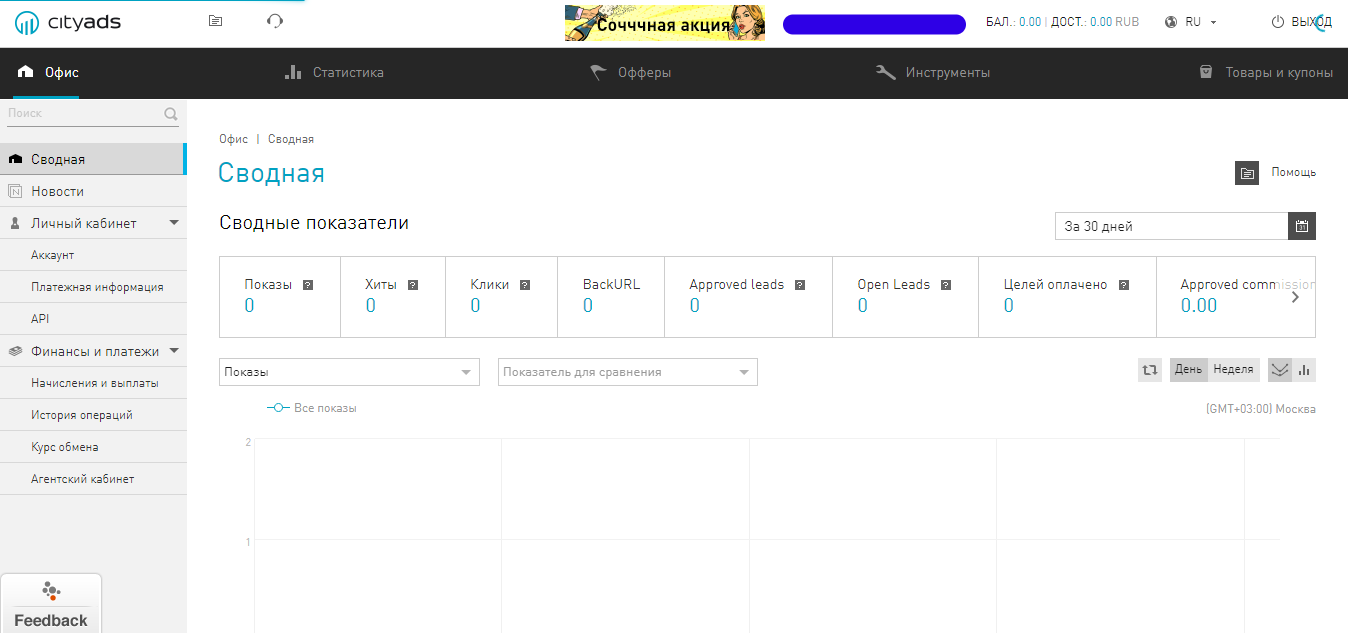
Task: Open the Feedback widget
Action: (x=51, y=604)
